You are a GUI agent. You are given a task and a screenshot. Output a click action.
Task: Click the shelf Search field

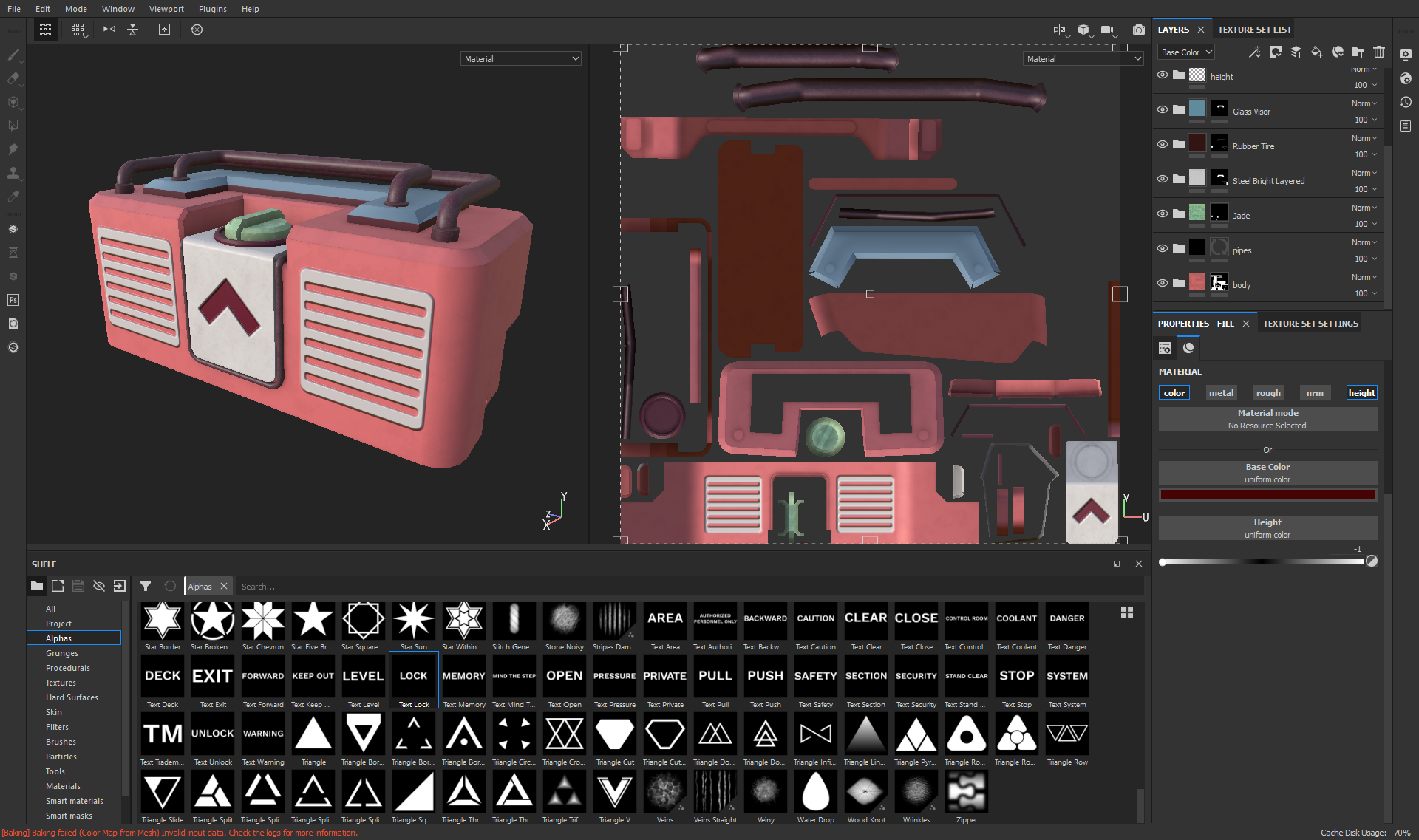pos(690,587)
